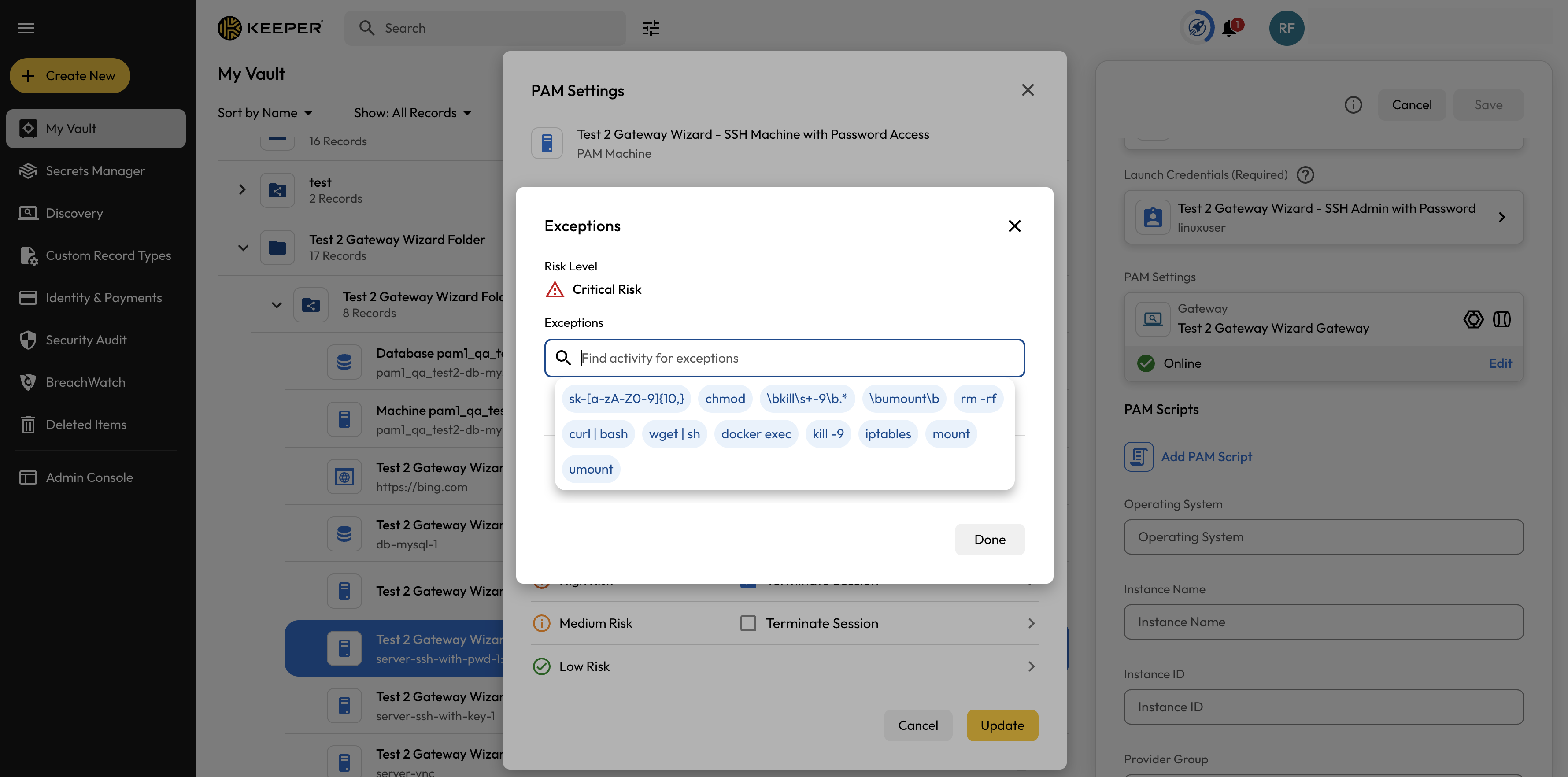1568x777 pixels.
Task: Click the Add PAM Script icon
Action: (1138, 457)
